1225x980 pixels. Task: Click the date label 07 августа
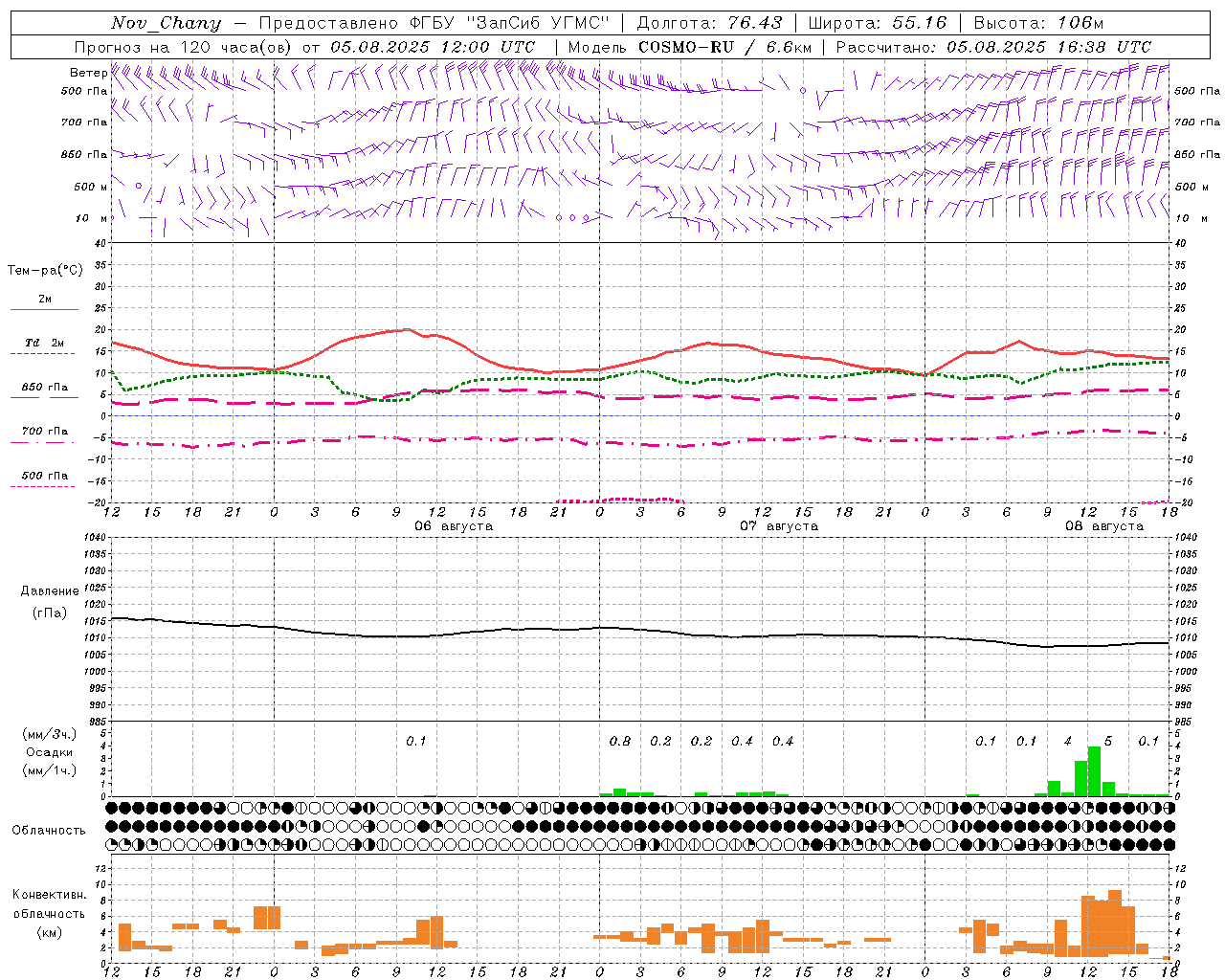click(779, 526)
